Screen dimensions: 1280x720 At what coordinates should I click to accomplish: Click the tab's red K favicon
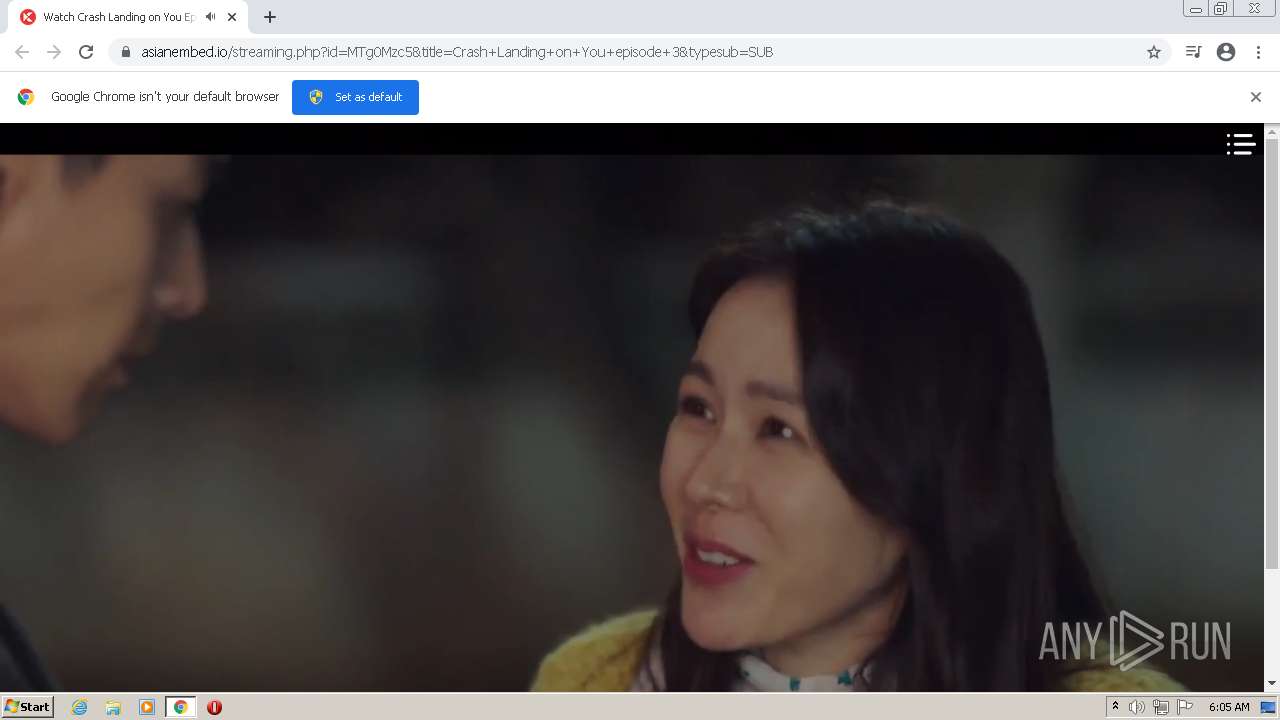coord(28,17)
